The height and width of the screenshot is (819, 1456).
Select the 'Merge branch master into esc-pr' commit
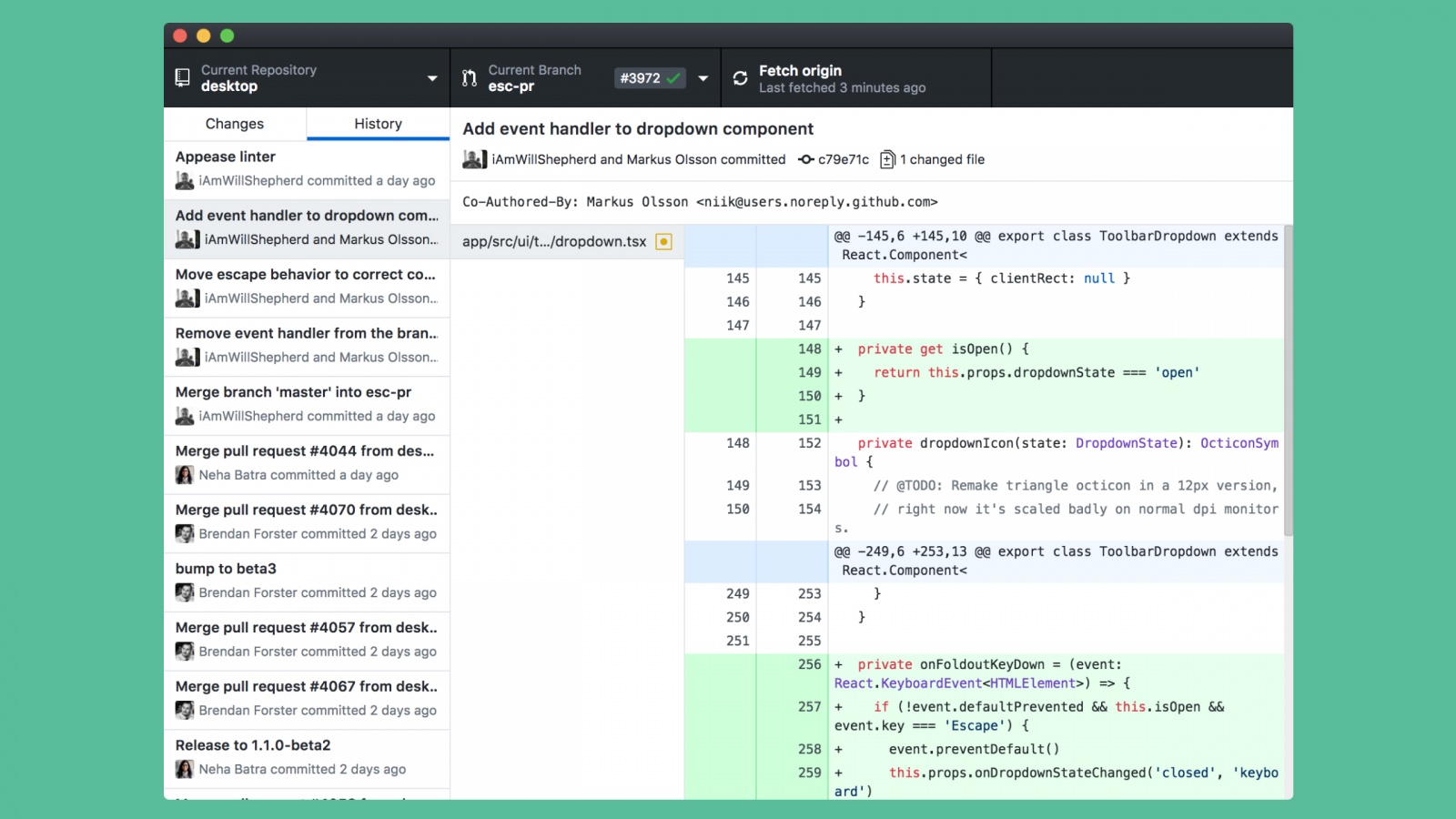coord(306,404)
